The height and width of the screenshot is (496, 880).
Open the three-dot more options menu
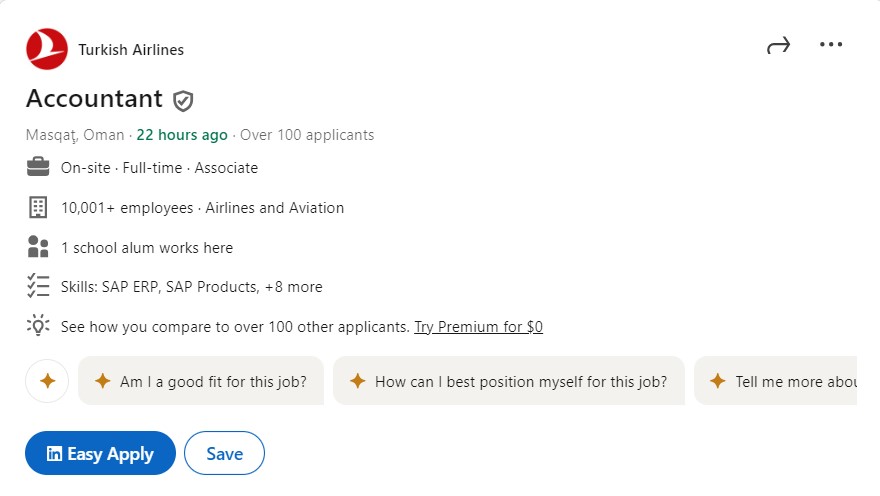tap(831, 44)
